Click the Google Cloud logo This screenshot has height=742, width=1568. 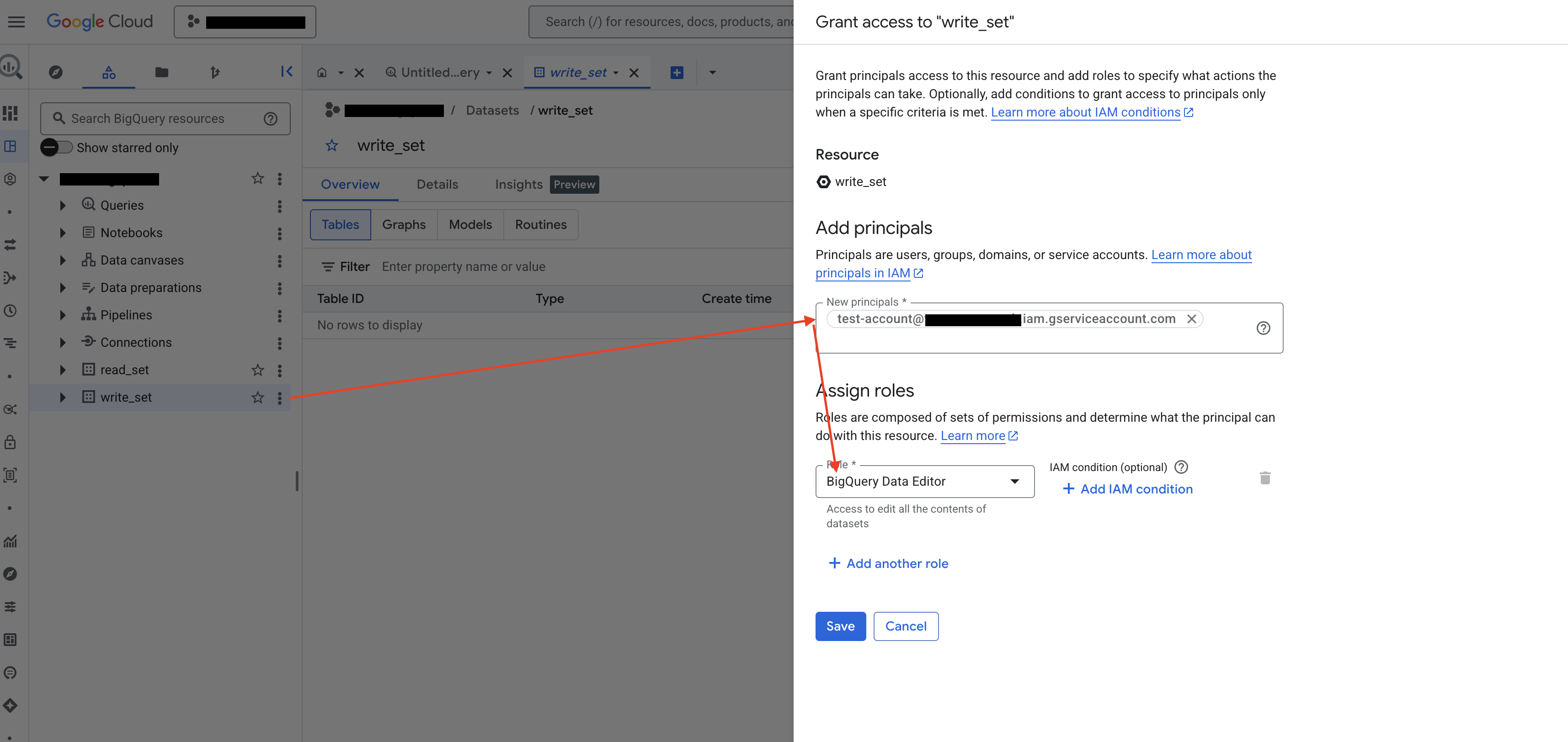(x=100, y=22)
